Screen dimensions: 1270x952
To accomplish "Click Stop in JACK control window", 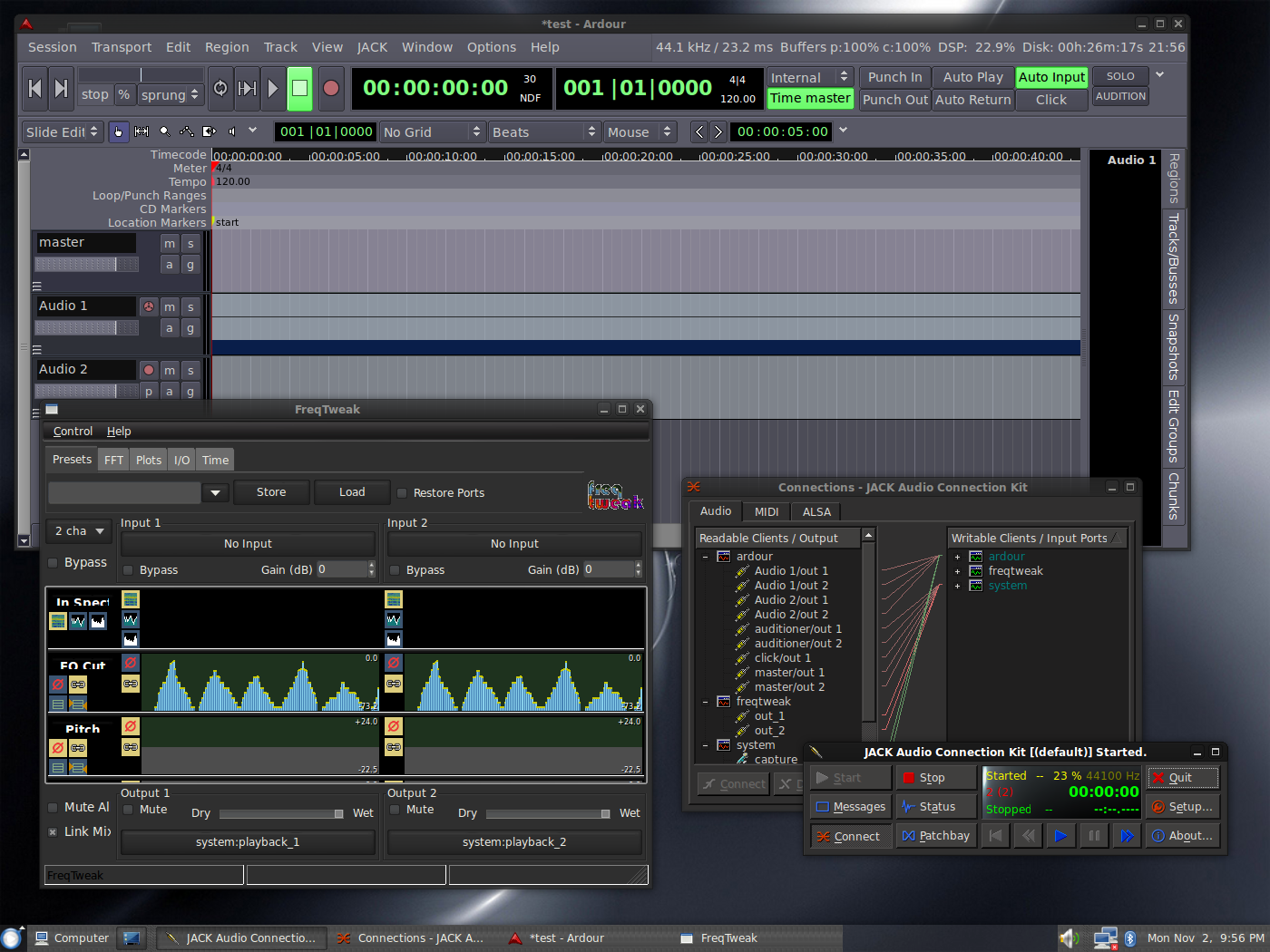I will 935,778.
